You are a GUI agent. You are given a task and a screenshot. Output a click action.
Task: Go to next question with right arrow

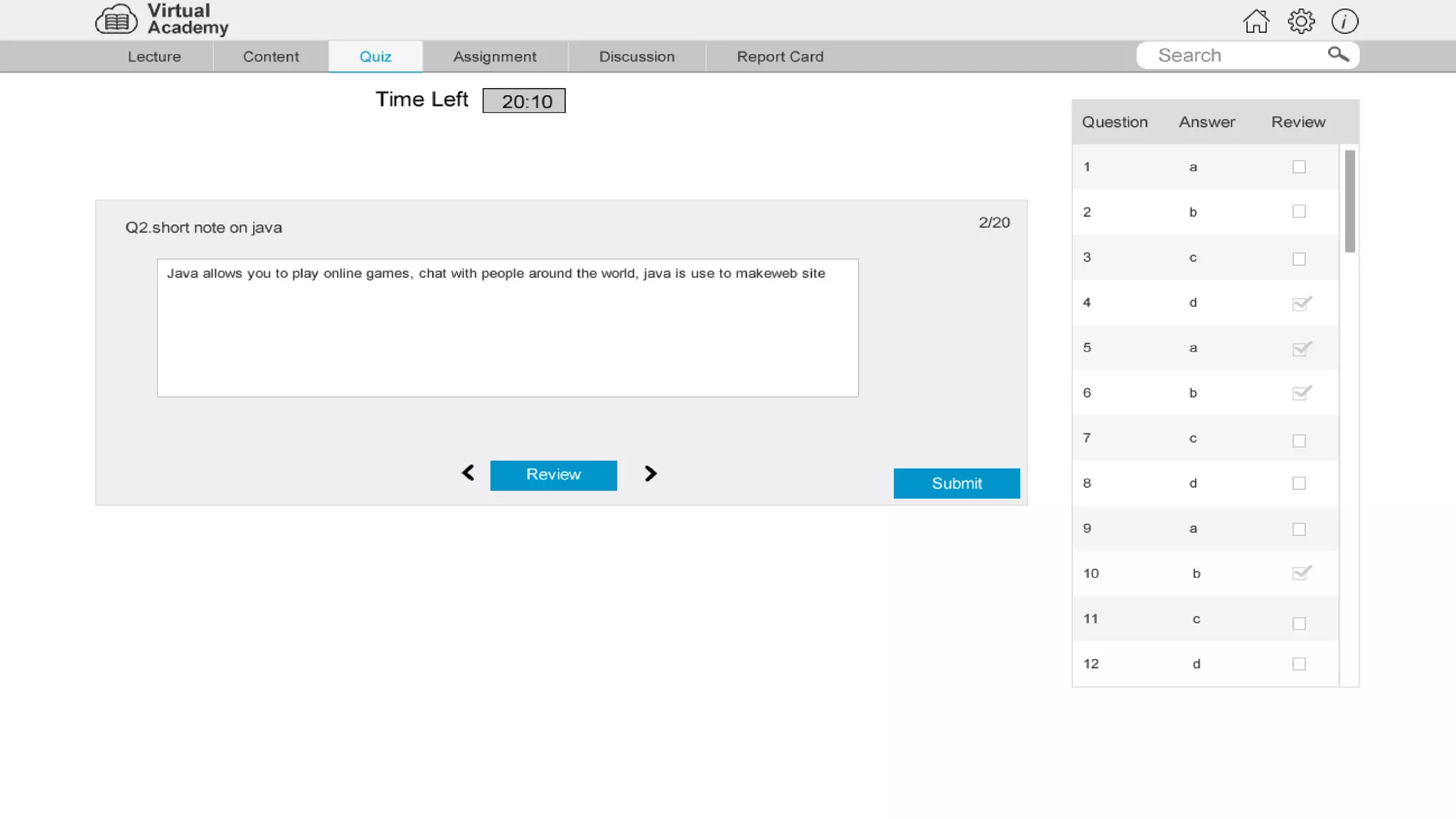pyautogui.click(x=650, y=474)
